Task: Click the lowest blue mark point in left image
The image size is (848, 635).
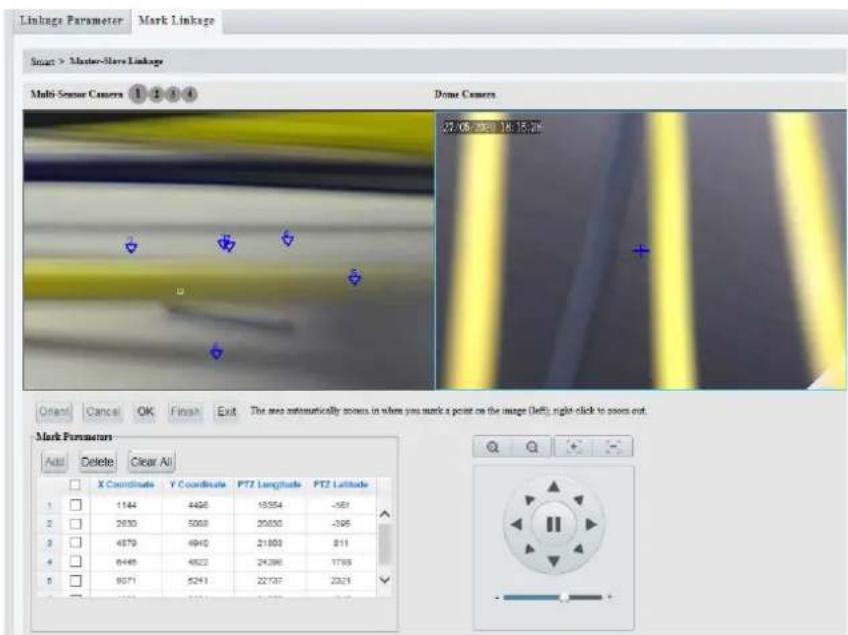Action: click(x=216, y=351)
